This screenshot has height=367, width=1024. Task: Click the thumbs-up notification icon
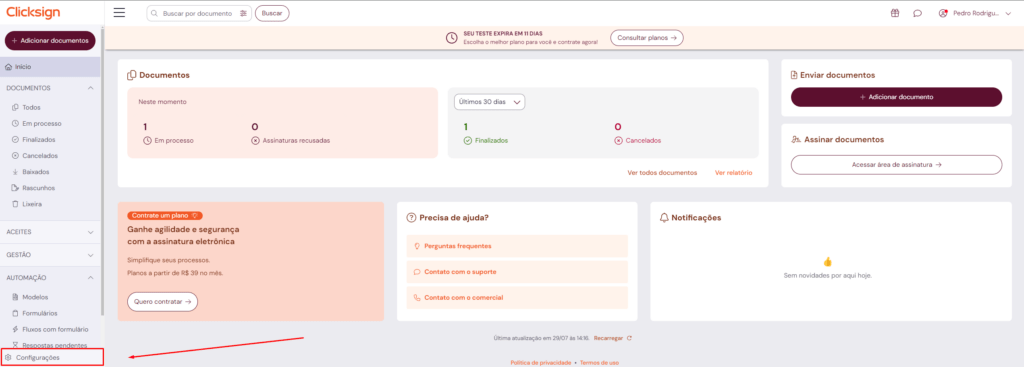pyautogui.click(x=827, y=261)
